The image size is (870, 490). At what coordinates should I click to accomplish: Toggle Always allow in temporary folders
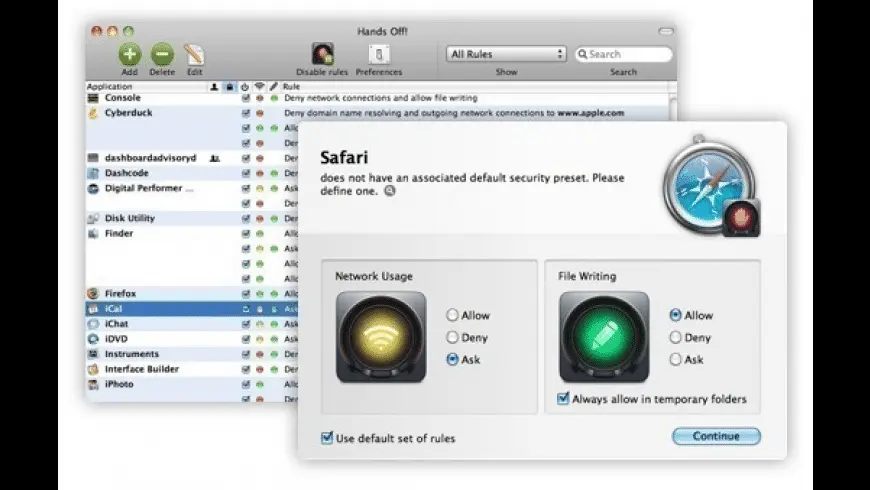point(563,398)
